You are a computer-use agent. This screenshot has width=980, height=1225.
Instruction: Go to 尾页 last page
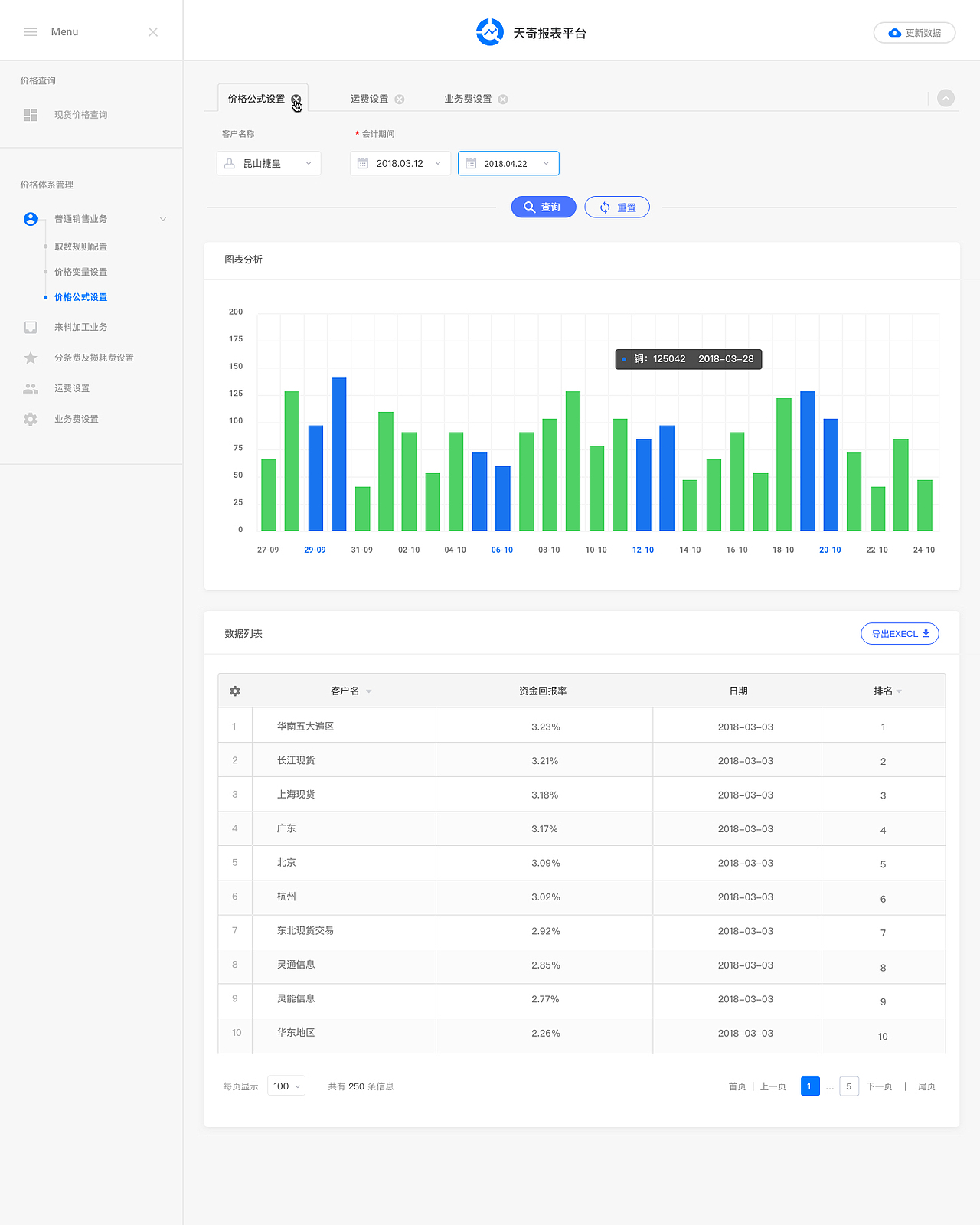pyautogui.click(x=926, y=1086)
